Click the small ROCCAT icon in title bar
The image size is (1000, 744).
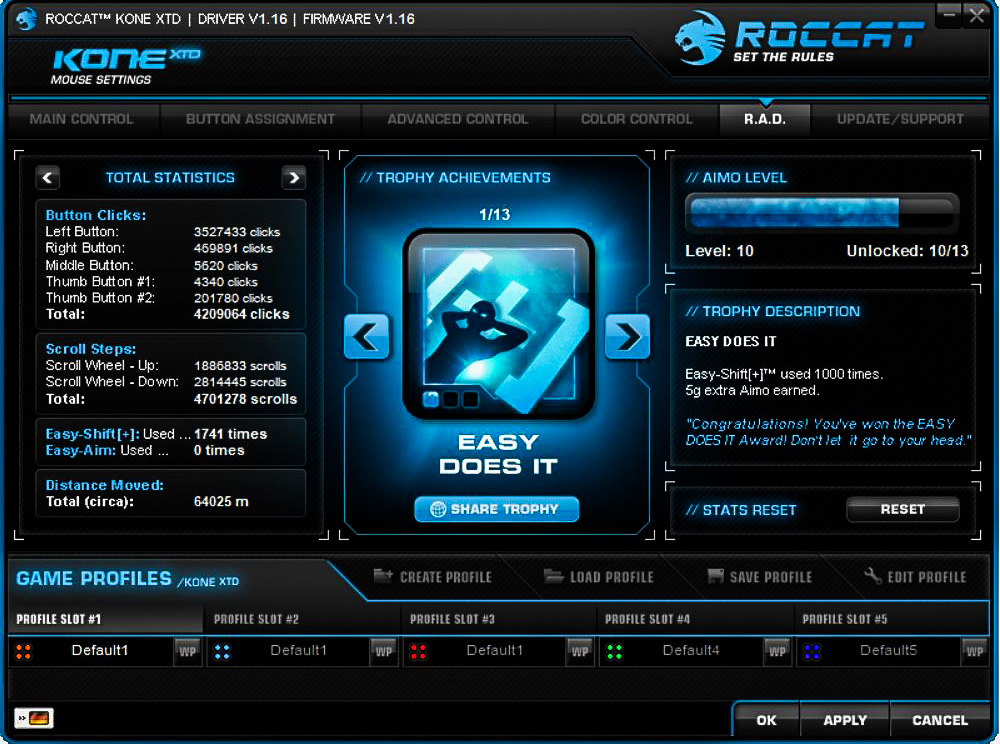[x=27, y=19]
